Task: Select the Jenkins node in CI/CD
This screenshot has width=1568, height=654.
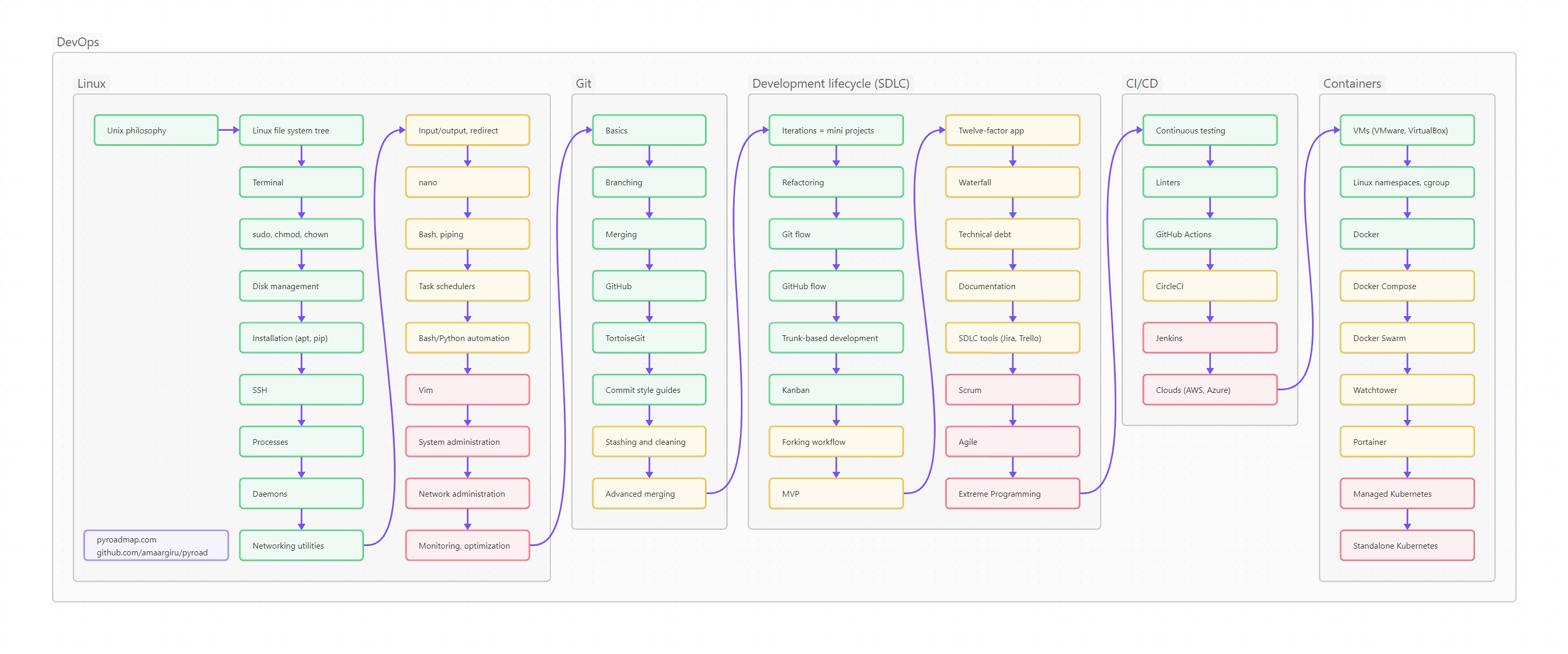Action: 1209,338
